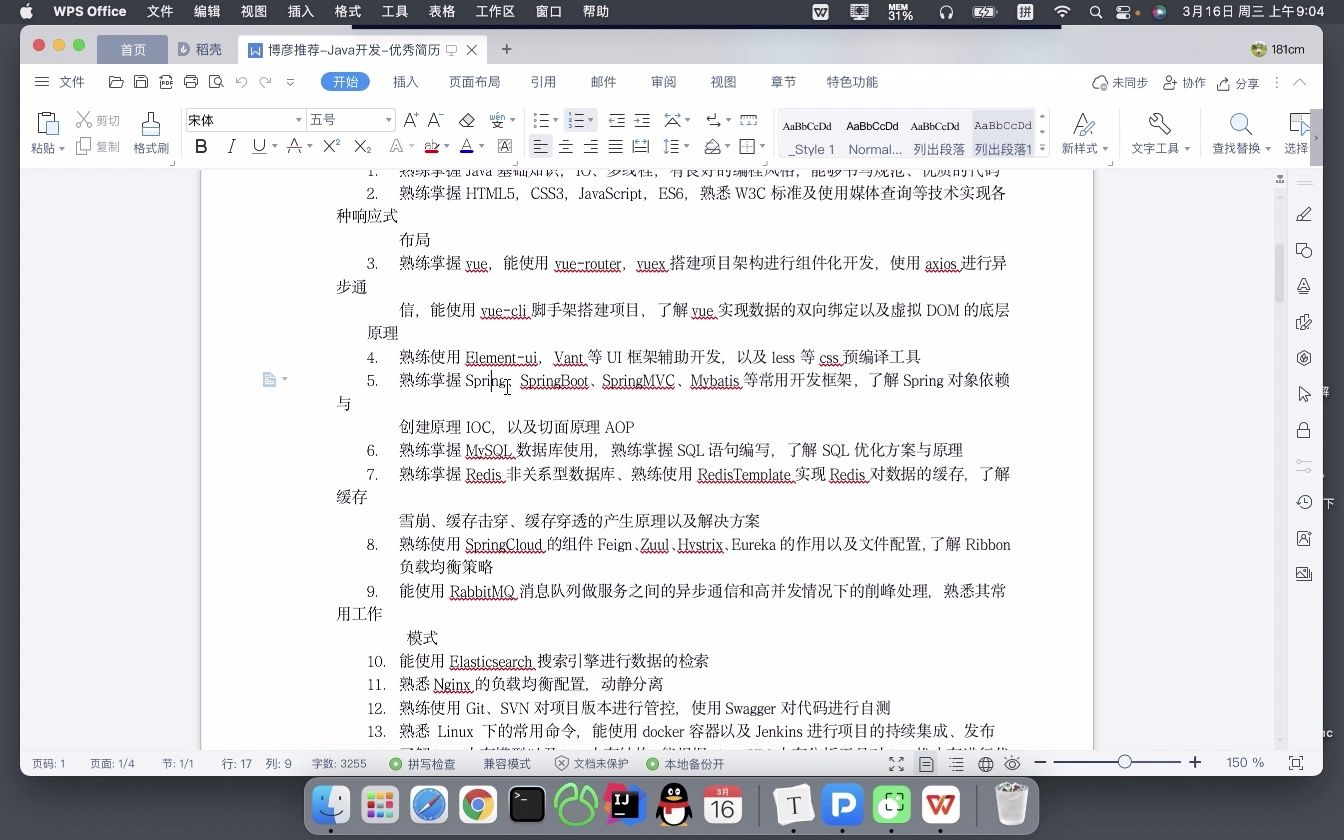Image resolution: width=1344 pixels, height=840 pixels.
Task: Click the 协作 collaborate button
Action: pos(1185,83)
